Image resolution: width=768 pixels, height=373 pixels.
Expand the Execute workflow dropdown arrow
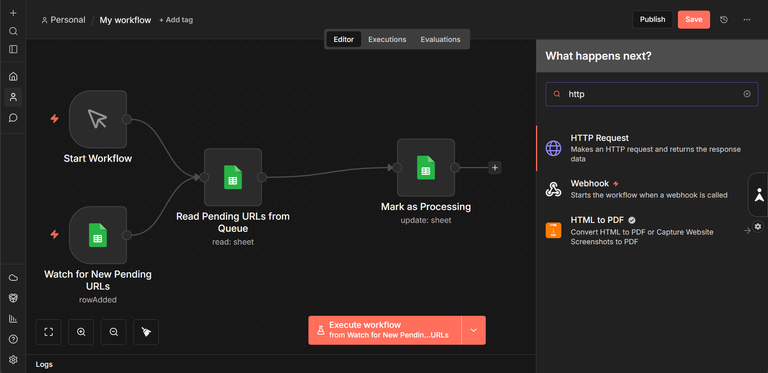pos(474,330)
